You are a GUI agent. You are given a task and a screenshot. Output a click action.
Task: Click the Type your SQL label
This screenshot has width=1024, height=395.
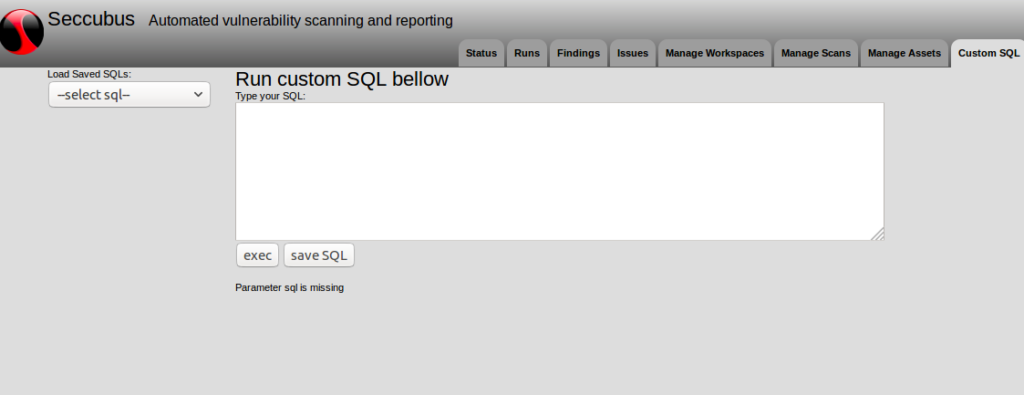click(x=270, y=96)
